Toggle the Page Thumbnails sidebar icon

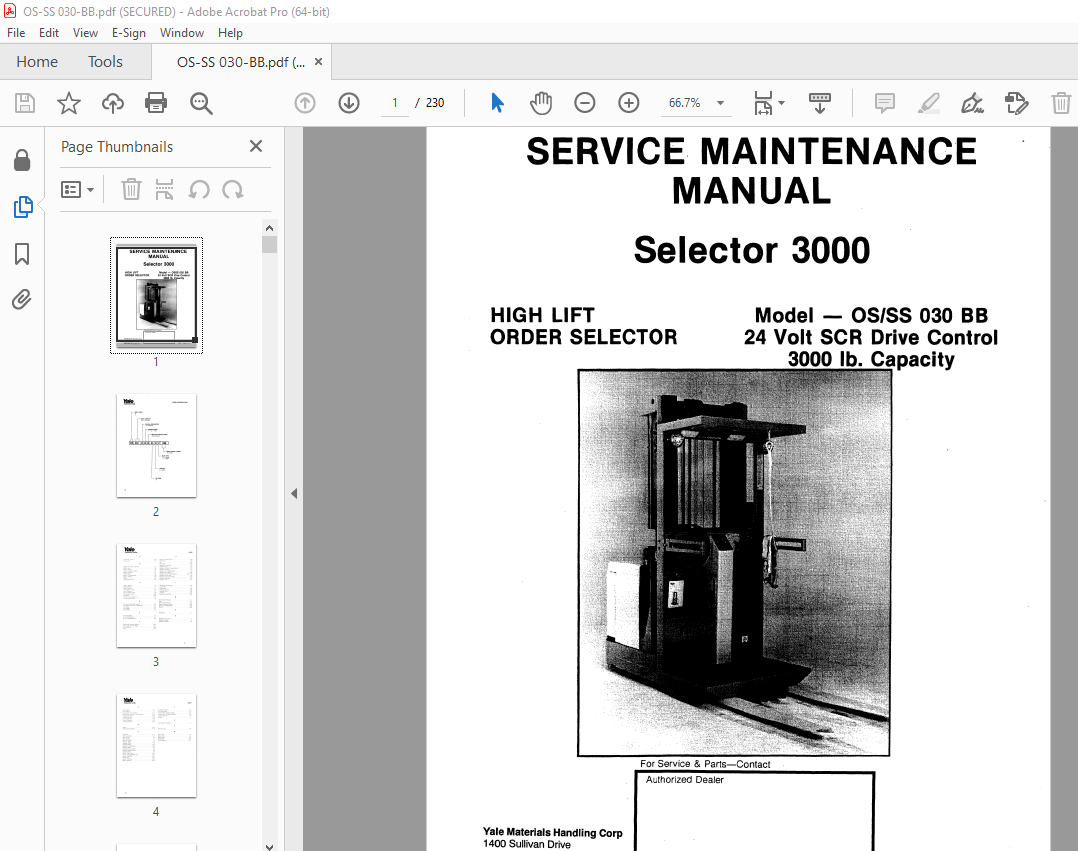tap(23, 207)
